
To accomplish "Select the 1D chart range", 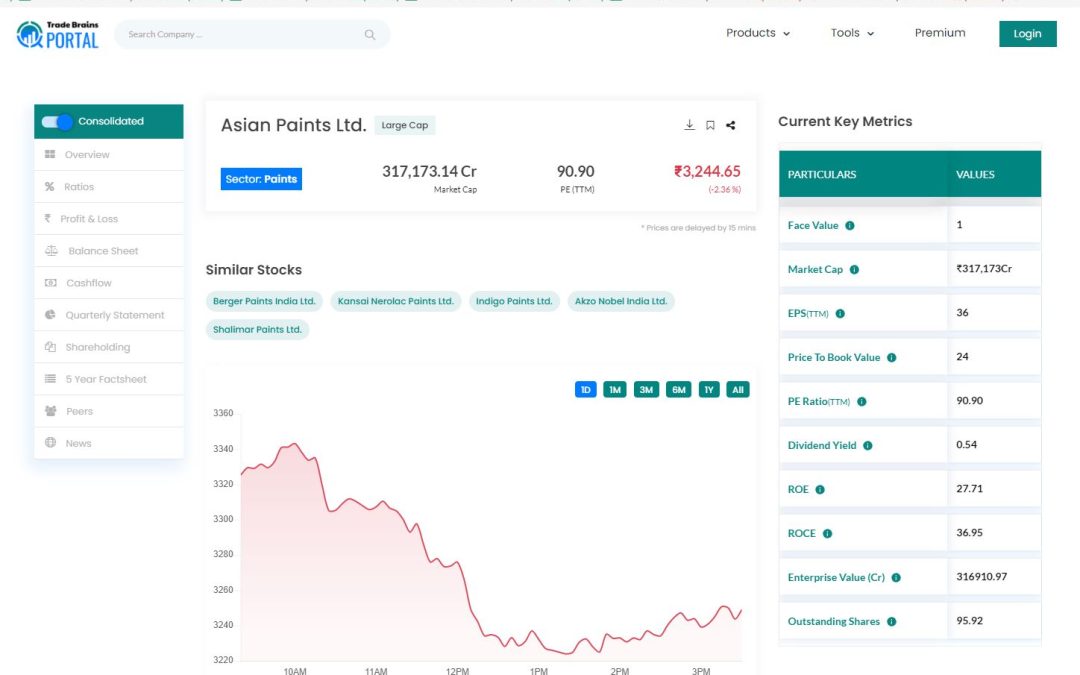I will [585, 390].
